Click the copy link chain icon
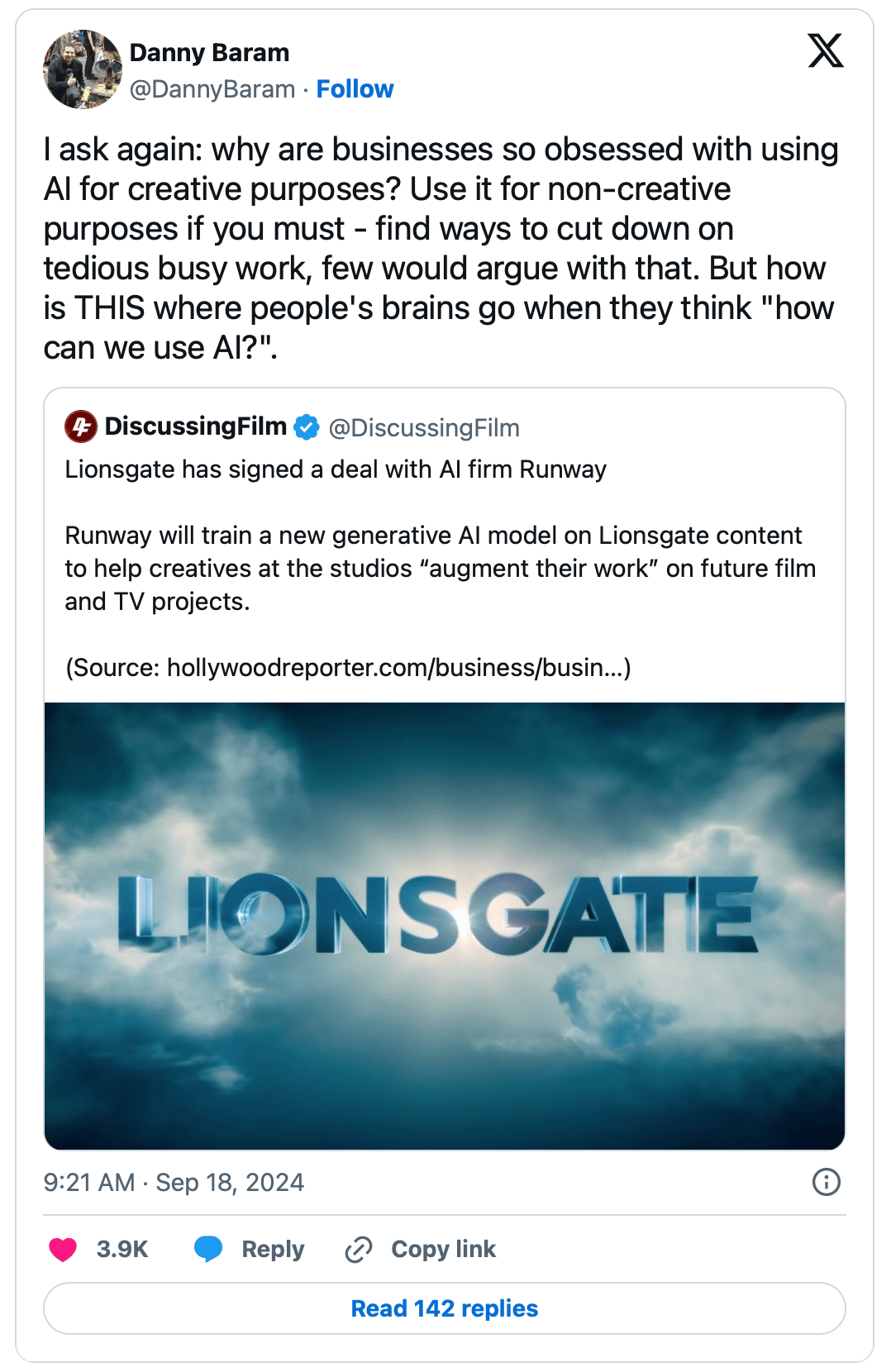This screenshot has width=891, height=1372. [x=359, y=1249]
